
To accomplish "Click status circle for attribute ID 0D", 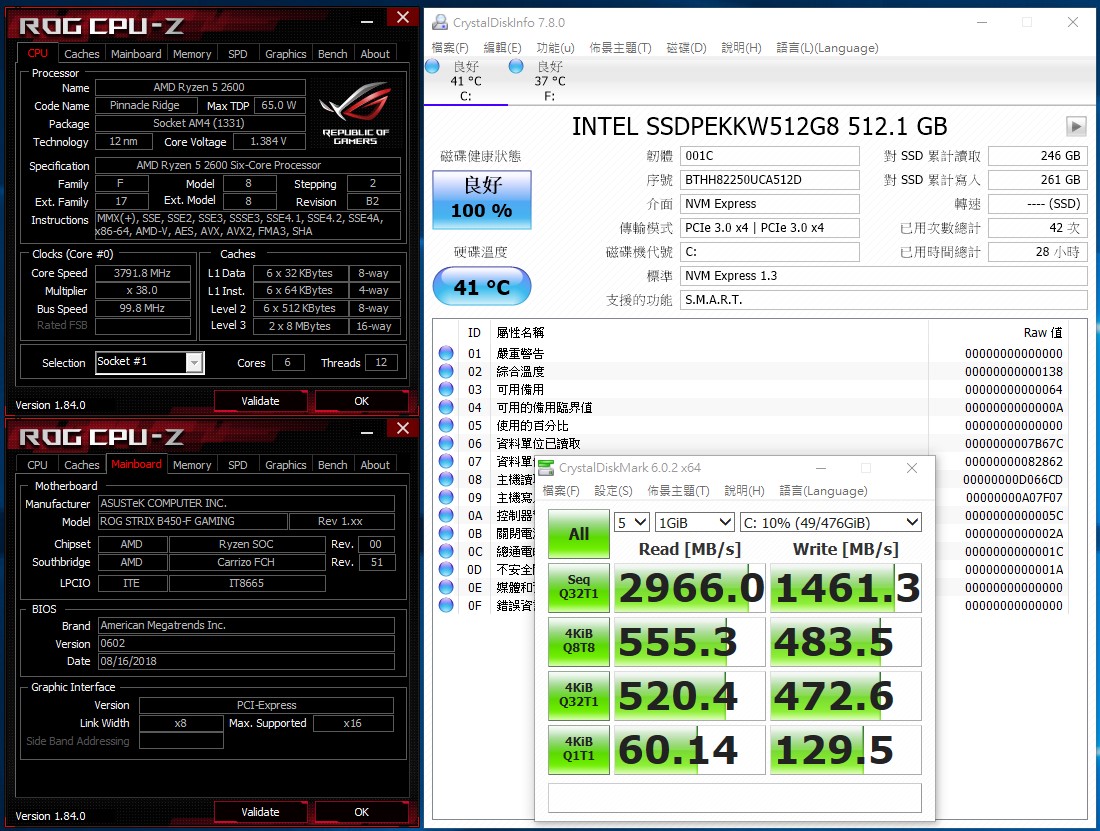I will (x=446, y=569).
